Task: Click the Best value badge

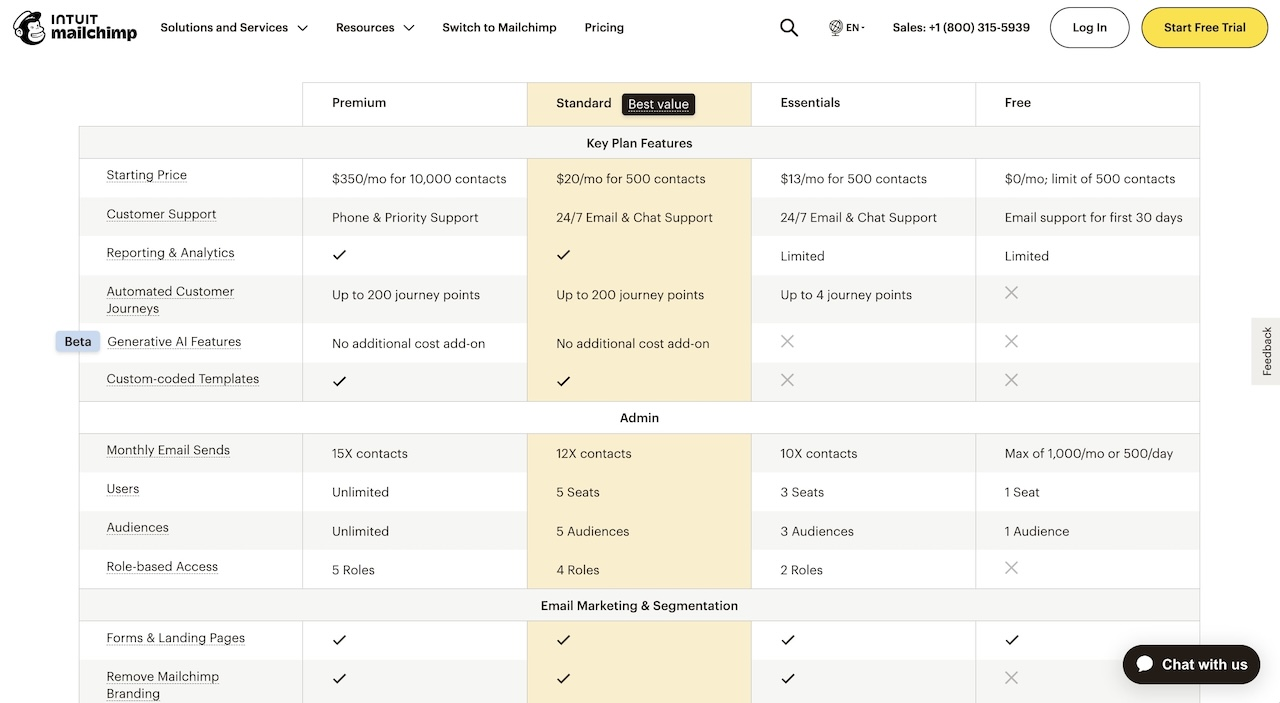Action: click(x=658, y=104)
